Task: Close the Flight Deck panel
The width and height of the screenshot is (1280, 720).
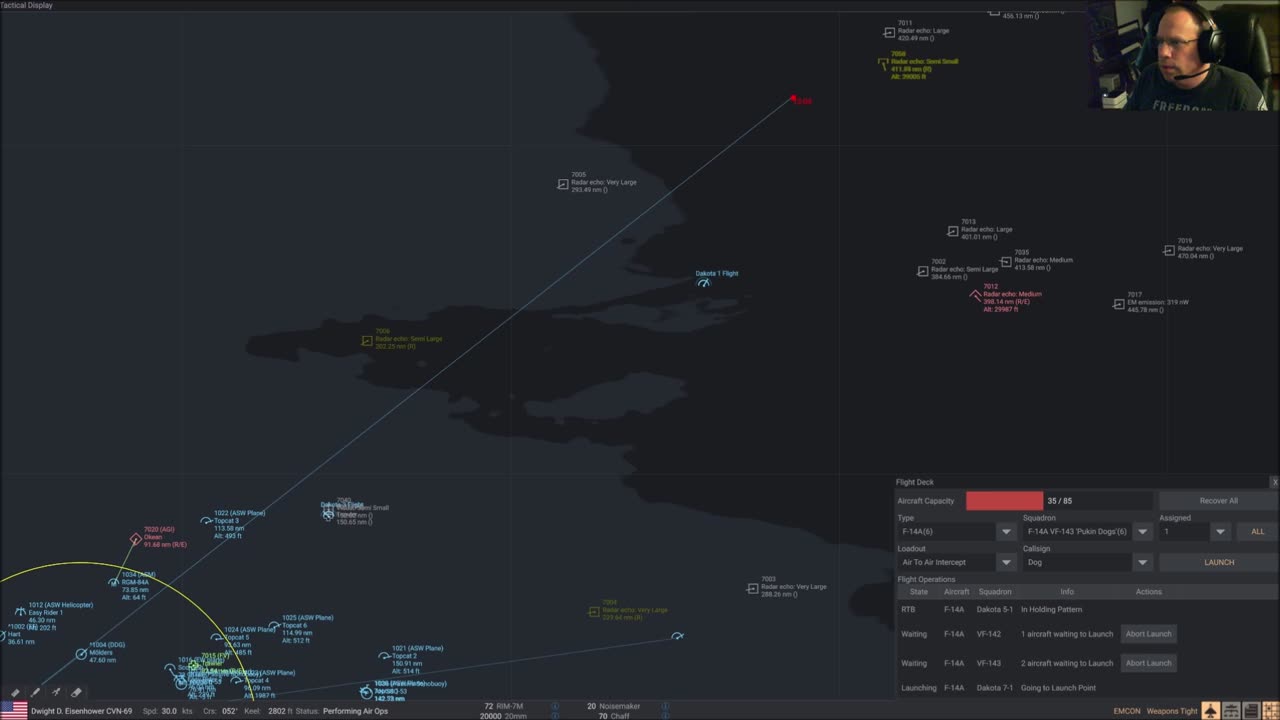Action: 1274,482
